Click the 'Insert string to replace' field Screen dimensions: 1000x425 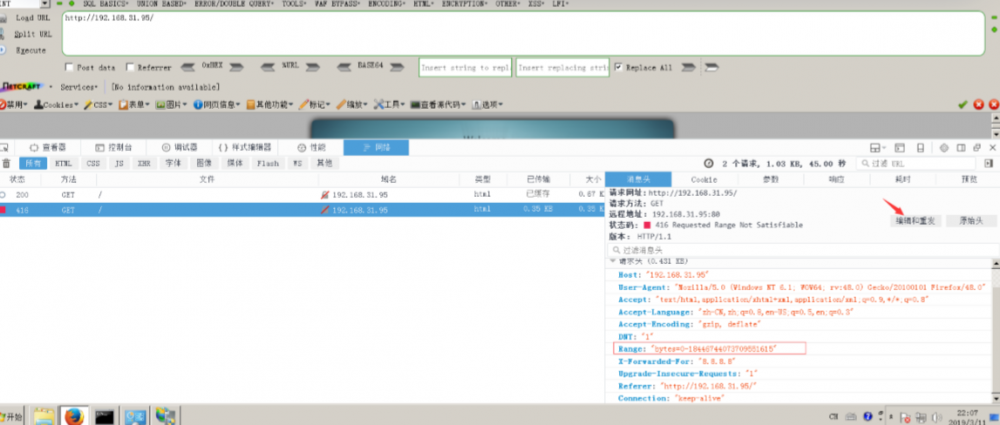466,68
